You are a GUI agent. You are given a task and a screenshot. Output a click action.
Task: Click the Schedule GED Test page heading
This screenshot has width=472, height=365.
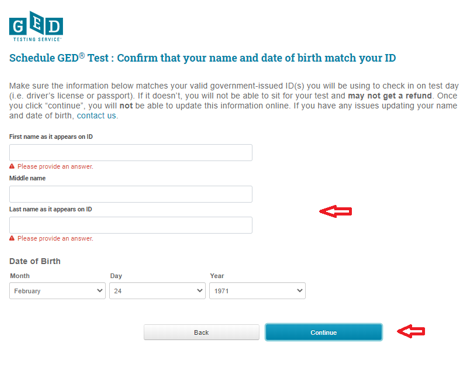203,58
